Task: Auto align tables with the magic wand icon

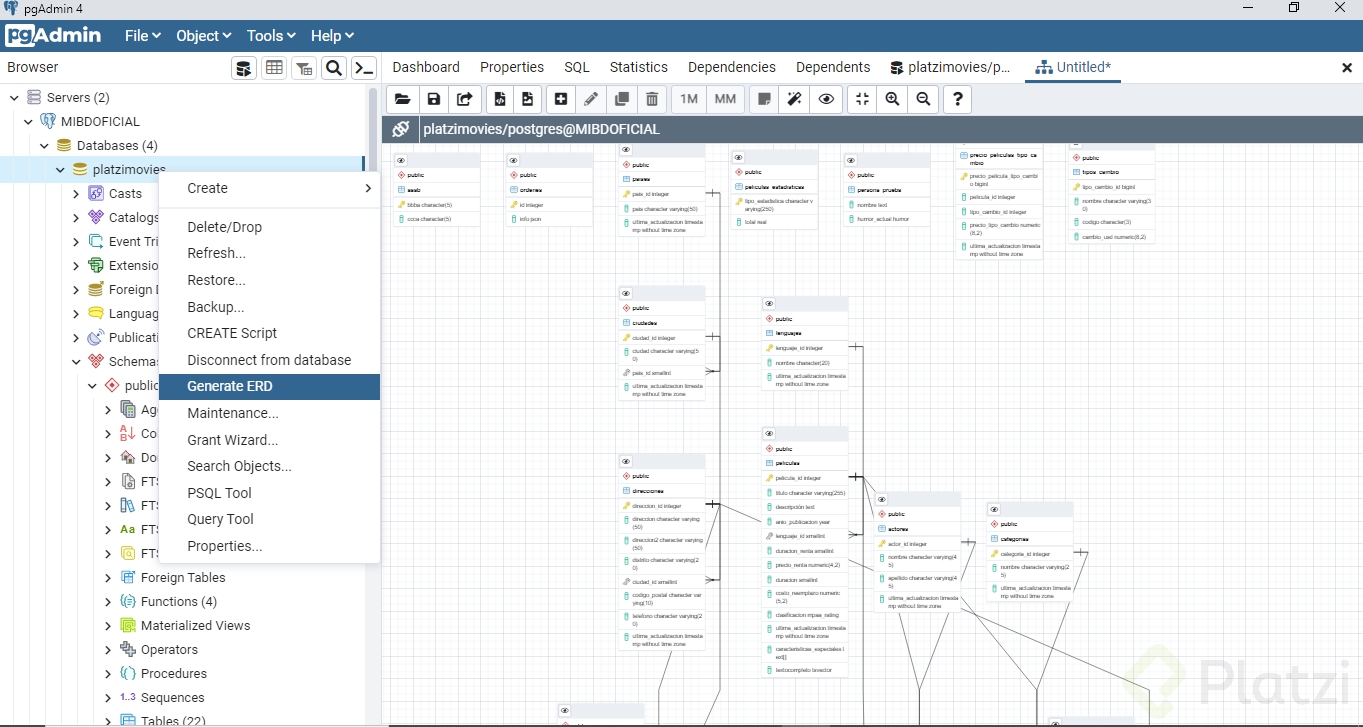Action: pos(795,99)
